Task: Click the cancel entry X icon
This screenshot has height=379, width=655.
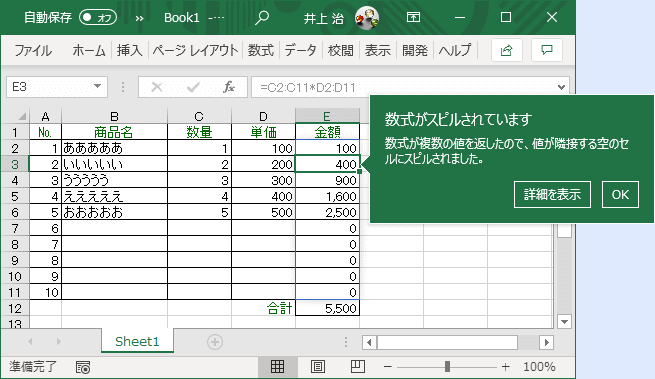Action: point(157,87)
